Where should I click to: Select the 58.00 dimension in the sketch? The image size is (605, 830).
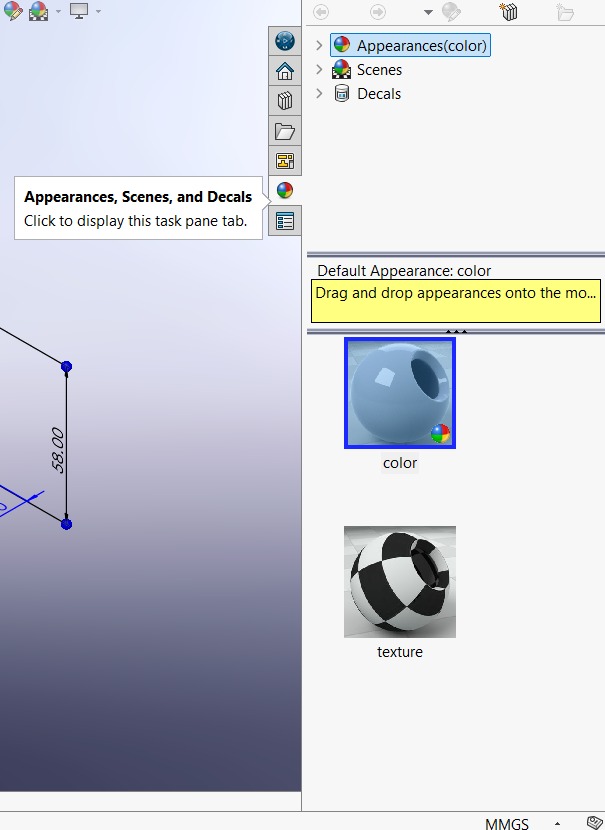coord(58,450)
